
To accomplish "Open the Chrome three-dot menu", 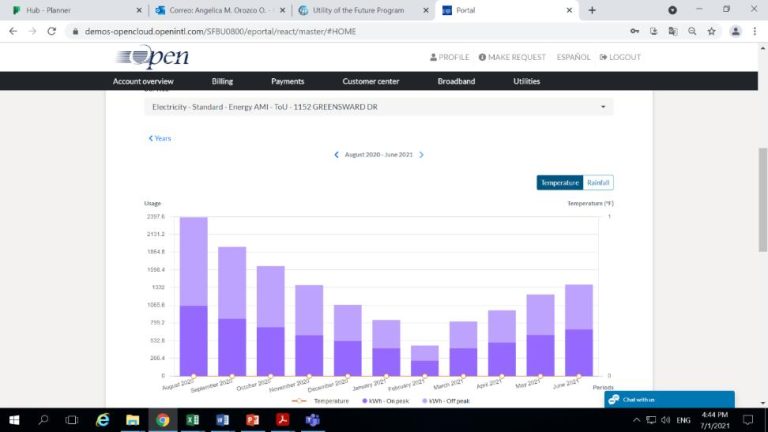I will [x=755, y=31].
